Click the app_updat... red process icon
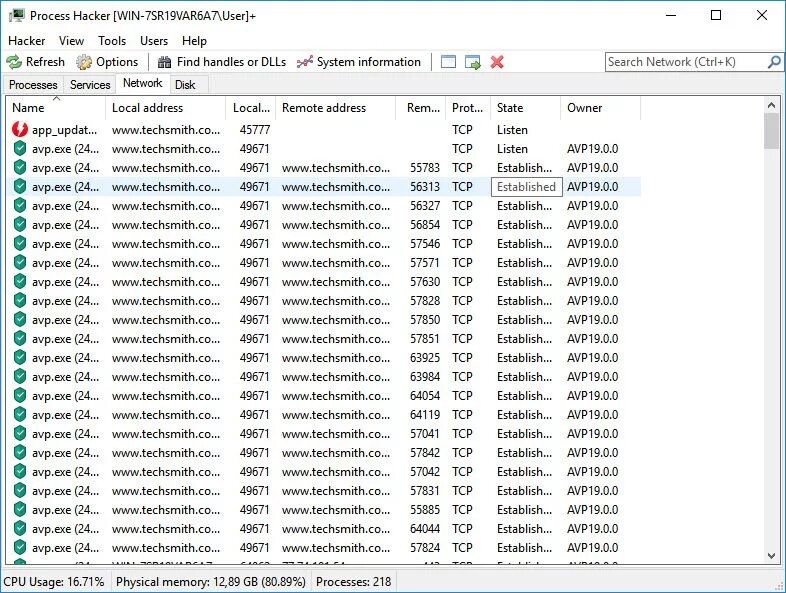Image resolution: width=786 pixels, height=593 pixels. pyautogui.click(x=20, y=130)
